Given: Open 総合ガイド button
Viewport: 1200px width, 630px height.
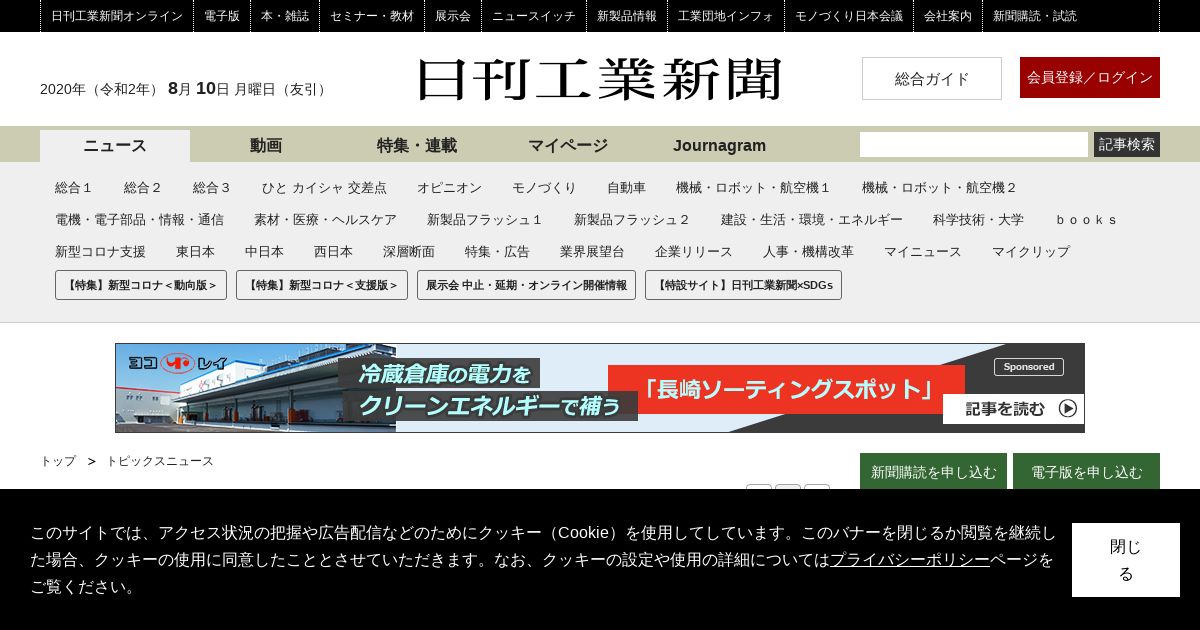Looking at the screenshot, I should pos(932,78).
